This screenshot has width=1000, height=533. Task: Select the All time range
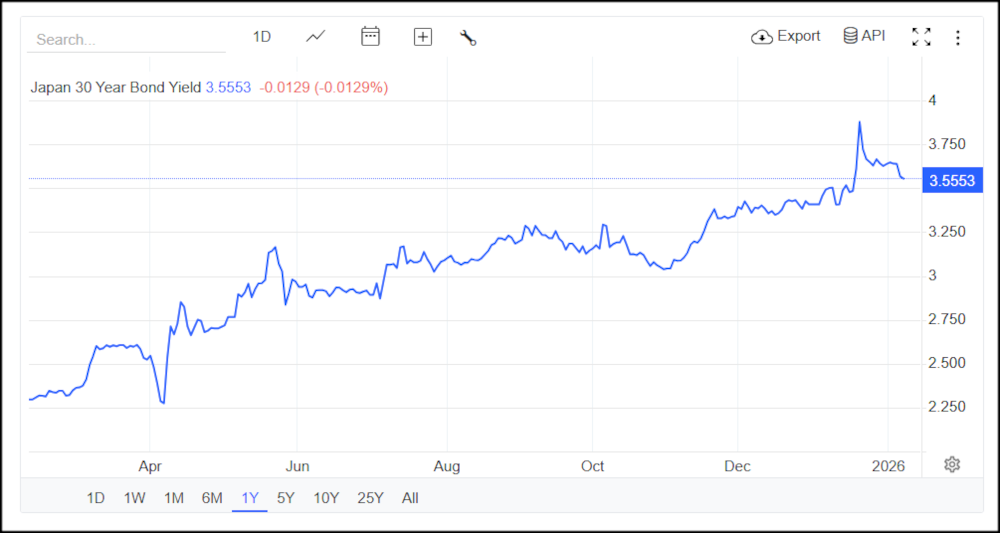click(410, 498)
